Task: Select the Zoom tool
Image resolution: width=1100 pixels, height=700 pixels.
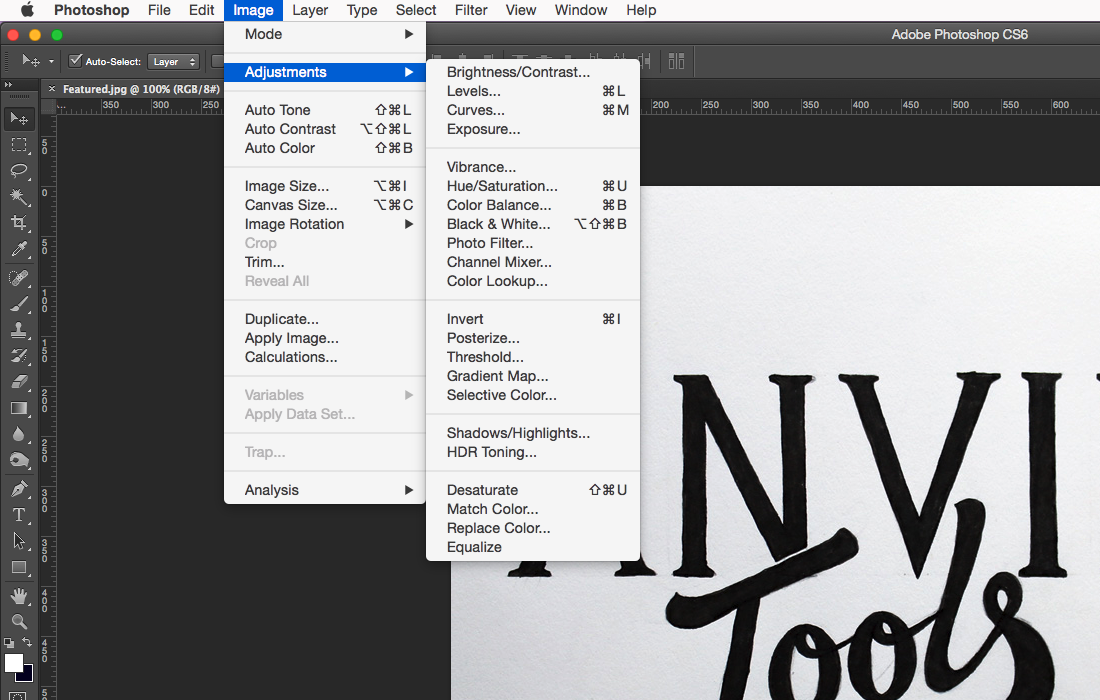Action: coord(19,622)
